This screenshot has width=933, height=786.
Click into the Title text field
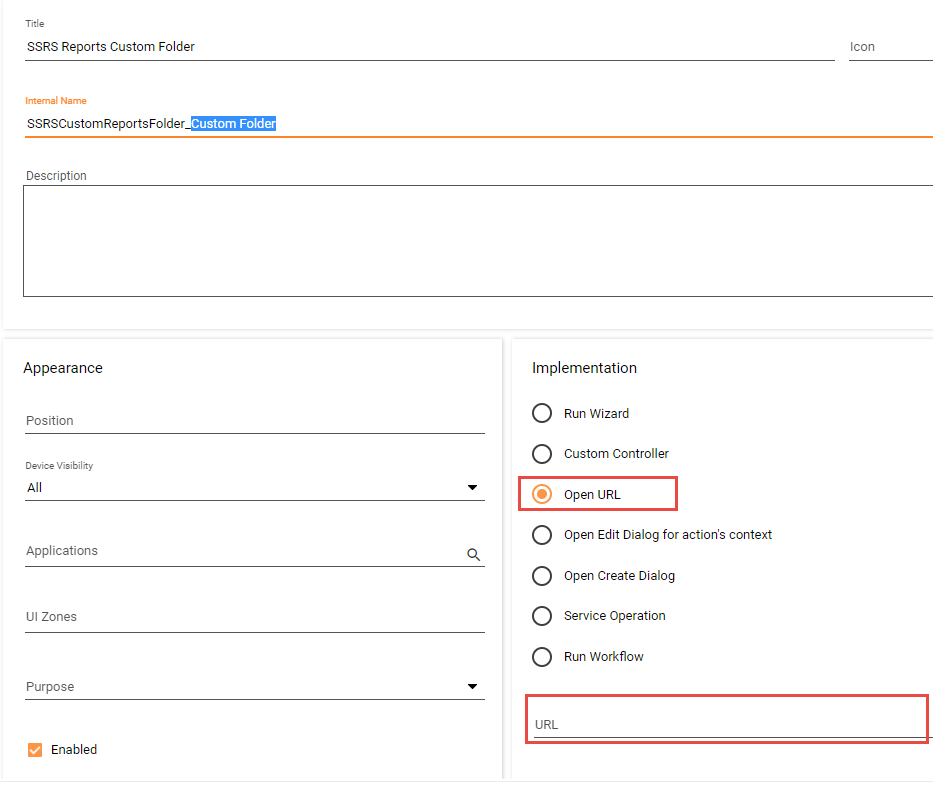pyautogui.click(x=428, y=47)
